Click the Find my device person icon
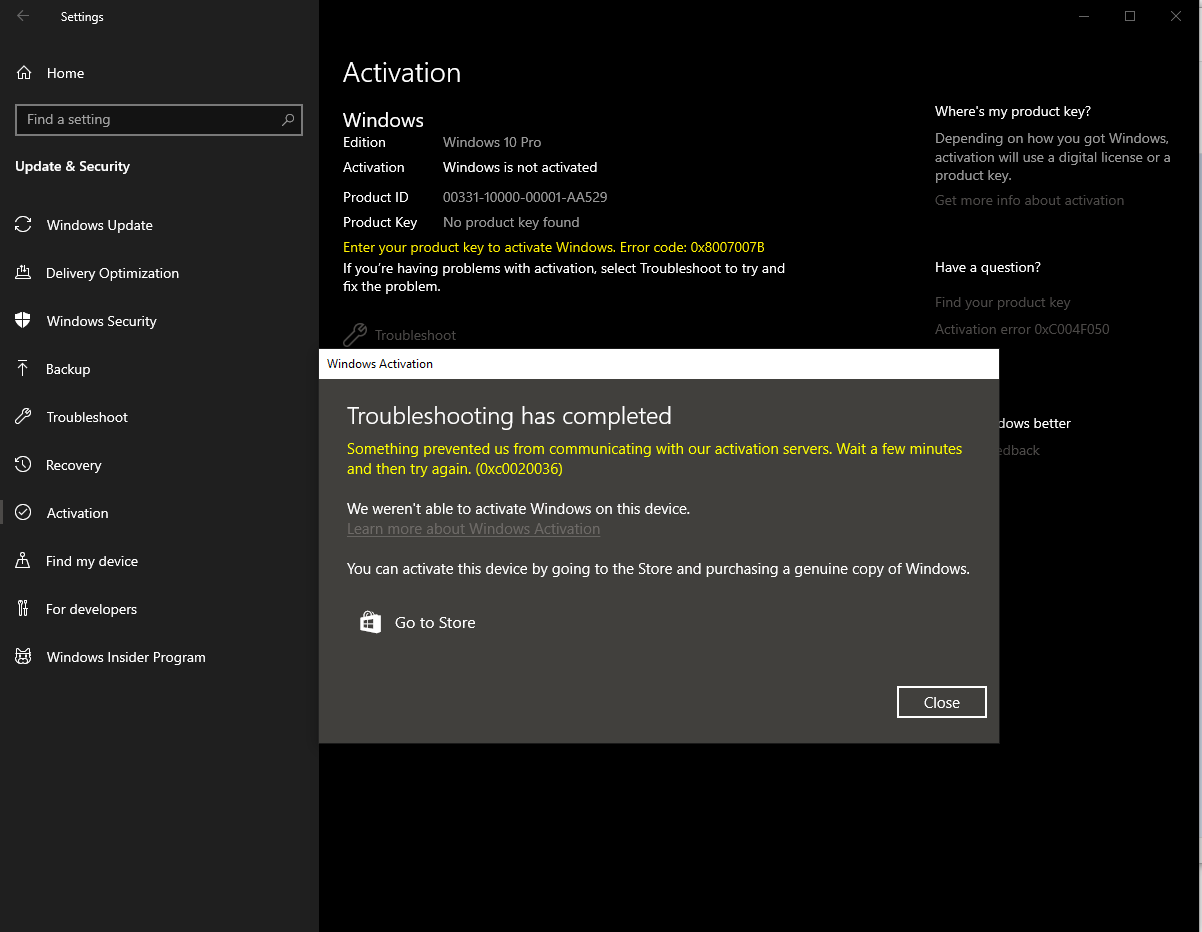The width and height of the screenshot is (1202, 932). point(23,561)
